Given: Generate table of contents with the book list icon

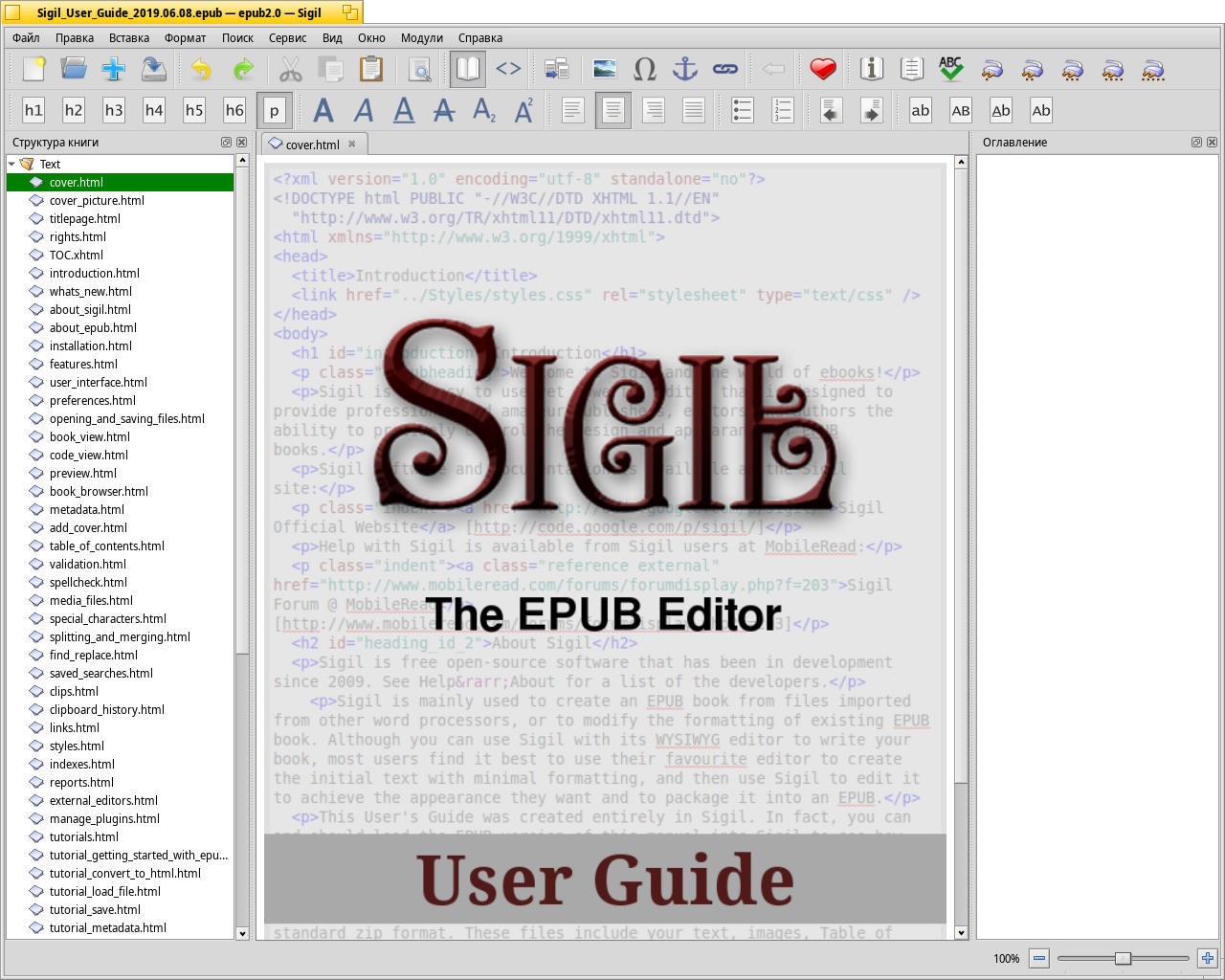Looking at the screenshot, I should (911, 69).
